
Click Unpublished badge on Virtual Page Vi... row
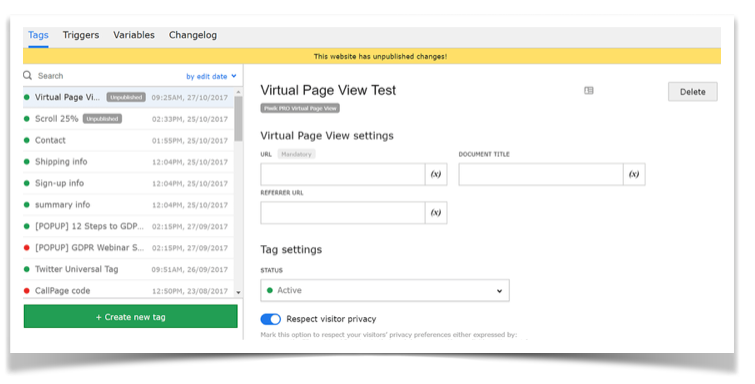pos(126,97)
